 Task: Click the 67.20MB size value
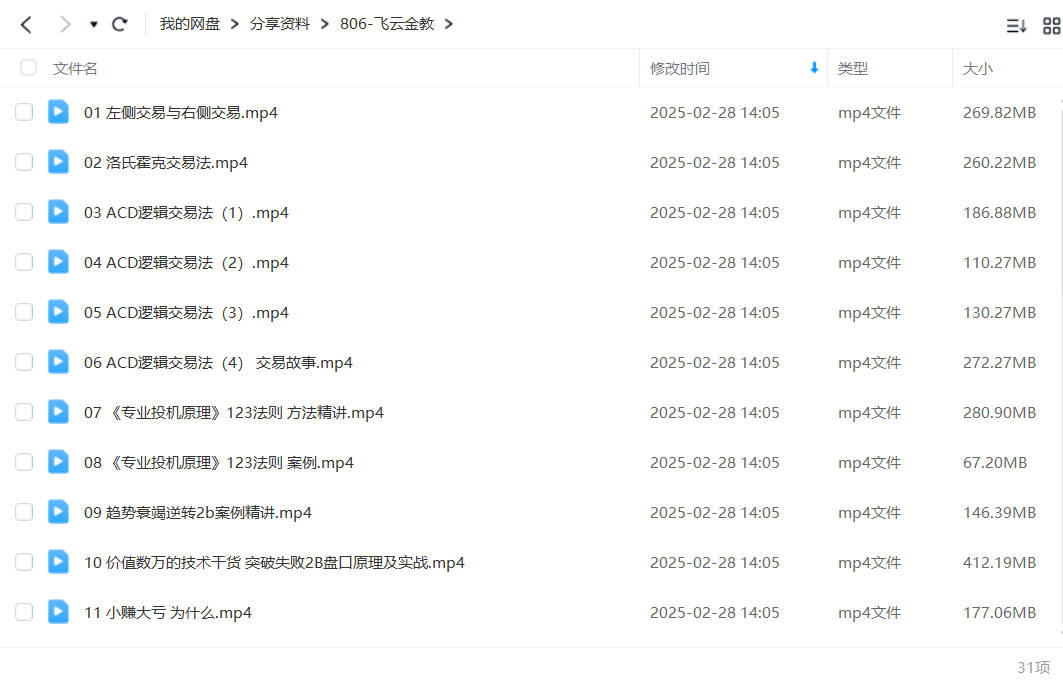[x=995, y=463]
